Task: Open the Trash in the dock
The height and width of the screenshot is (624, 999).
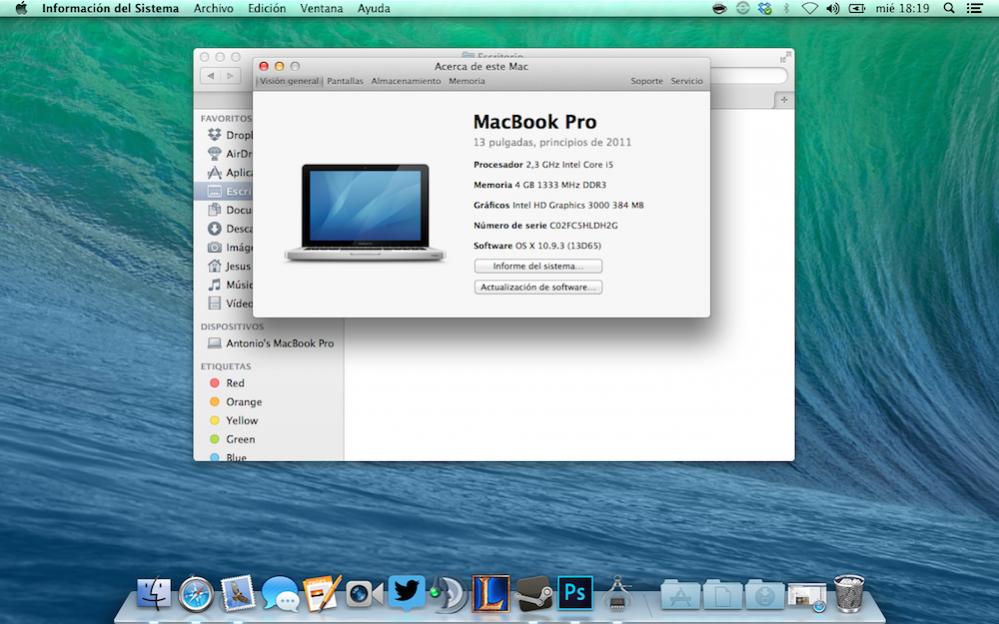Action: [x=848, y=594]
